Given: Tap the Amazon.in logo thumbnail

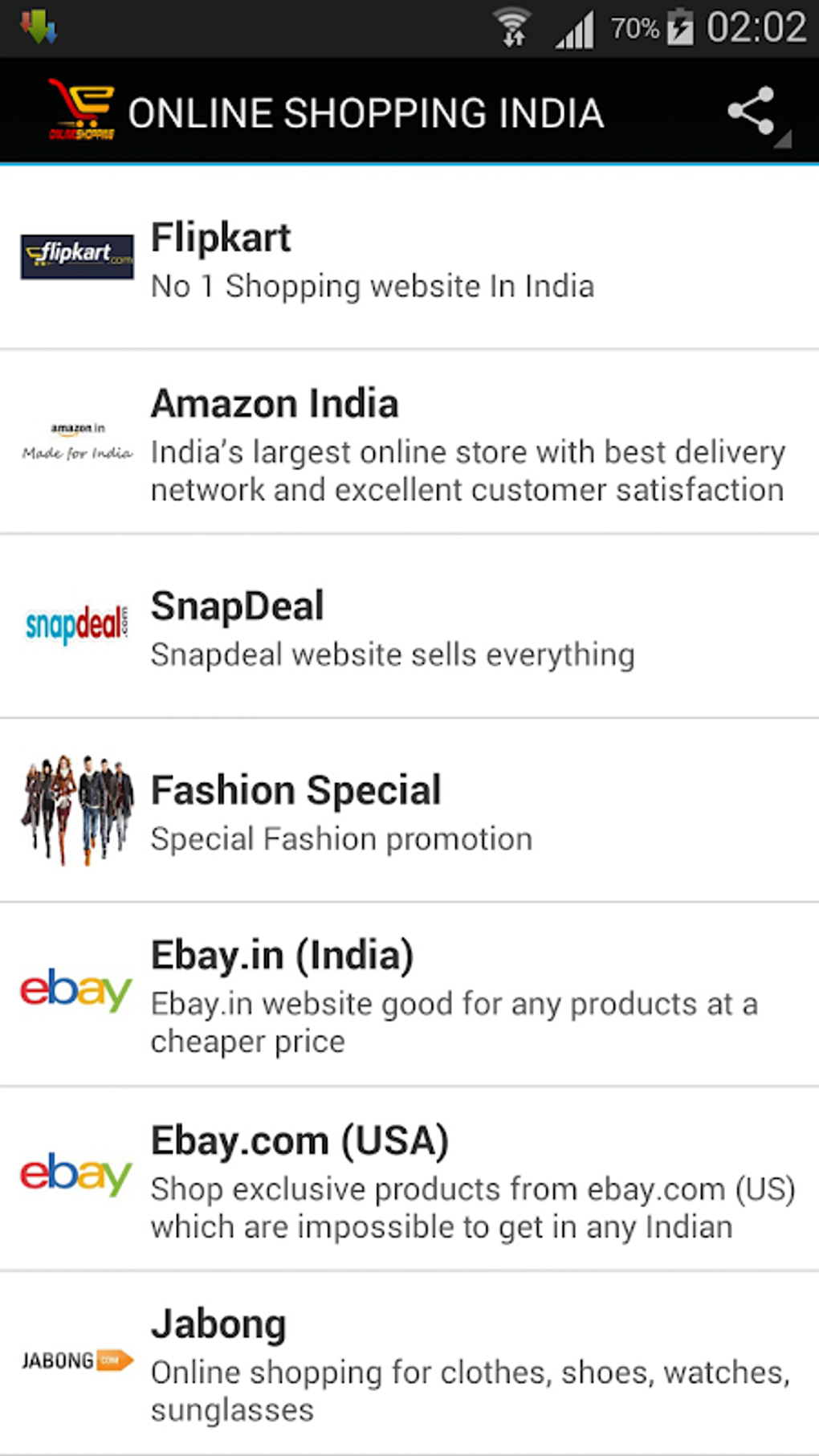Looking at the screenshot, I should pyautogui.click(x=77, y=442).
